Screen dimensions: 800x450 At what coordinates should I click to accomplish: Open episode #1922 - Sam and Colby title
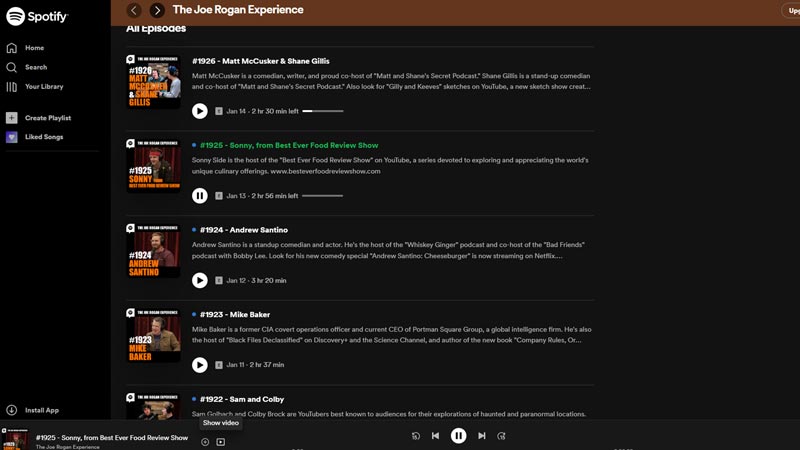[x=242, y=399]
